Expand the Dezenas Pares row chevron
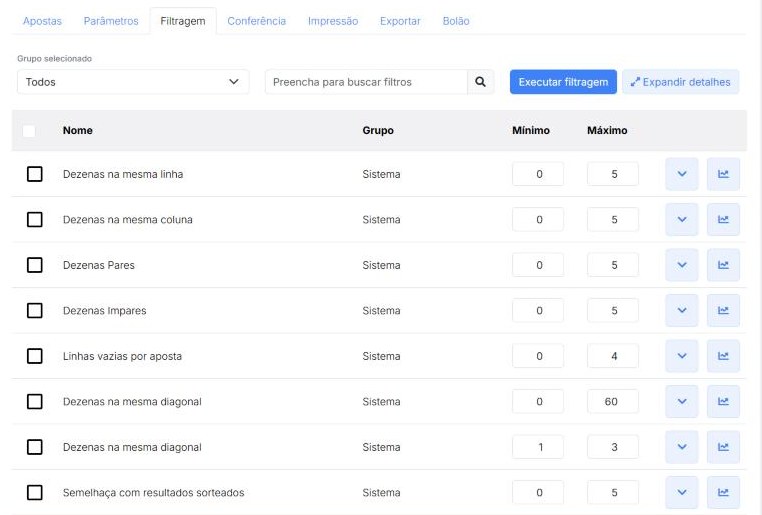 coord(682,265)
